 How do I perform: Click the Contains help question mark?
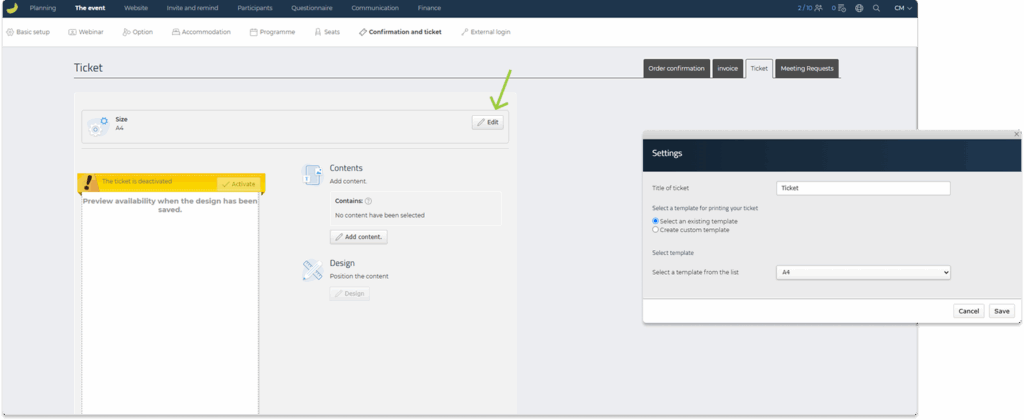click(x=369, y=201)
